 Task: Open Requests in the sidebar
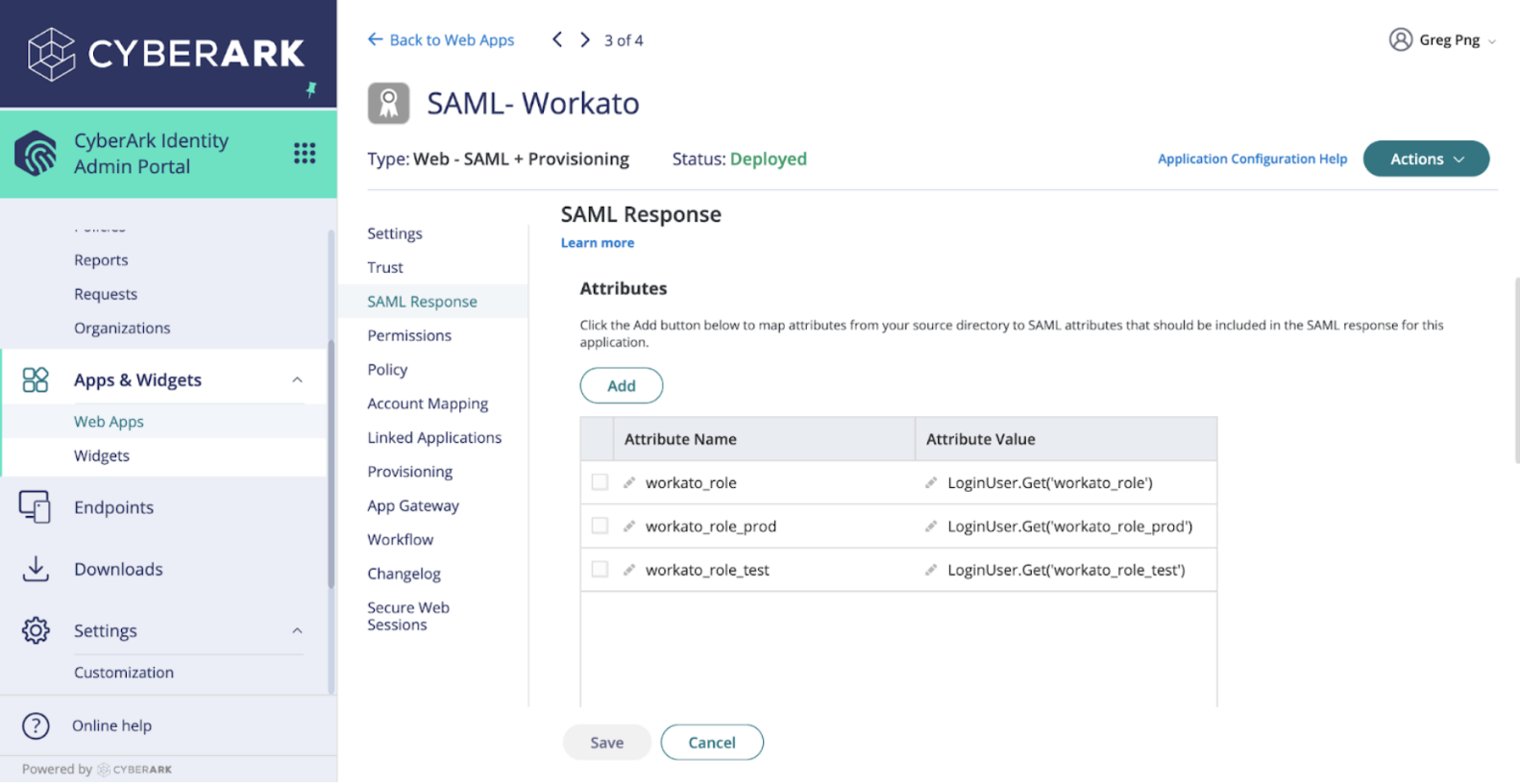[106, 294]
